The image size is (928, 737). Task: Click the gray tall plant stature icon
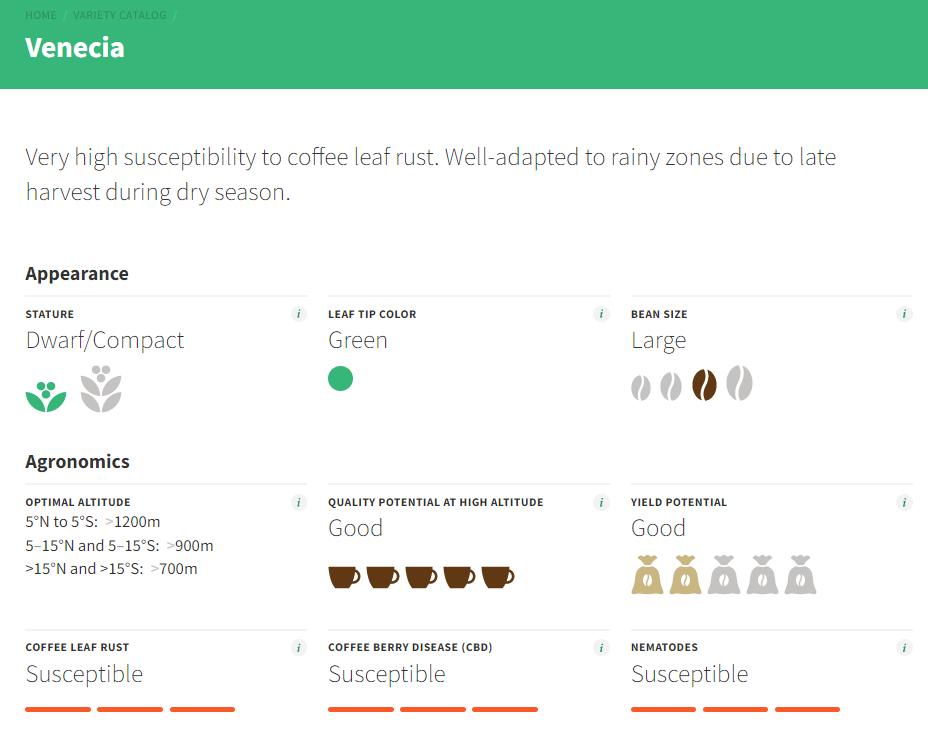[x=101, y=388]
